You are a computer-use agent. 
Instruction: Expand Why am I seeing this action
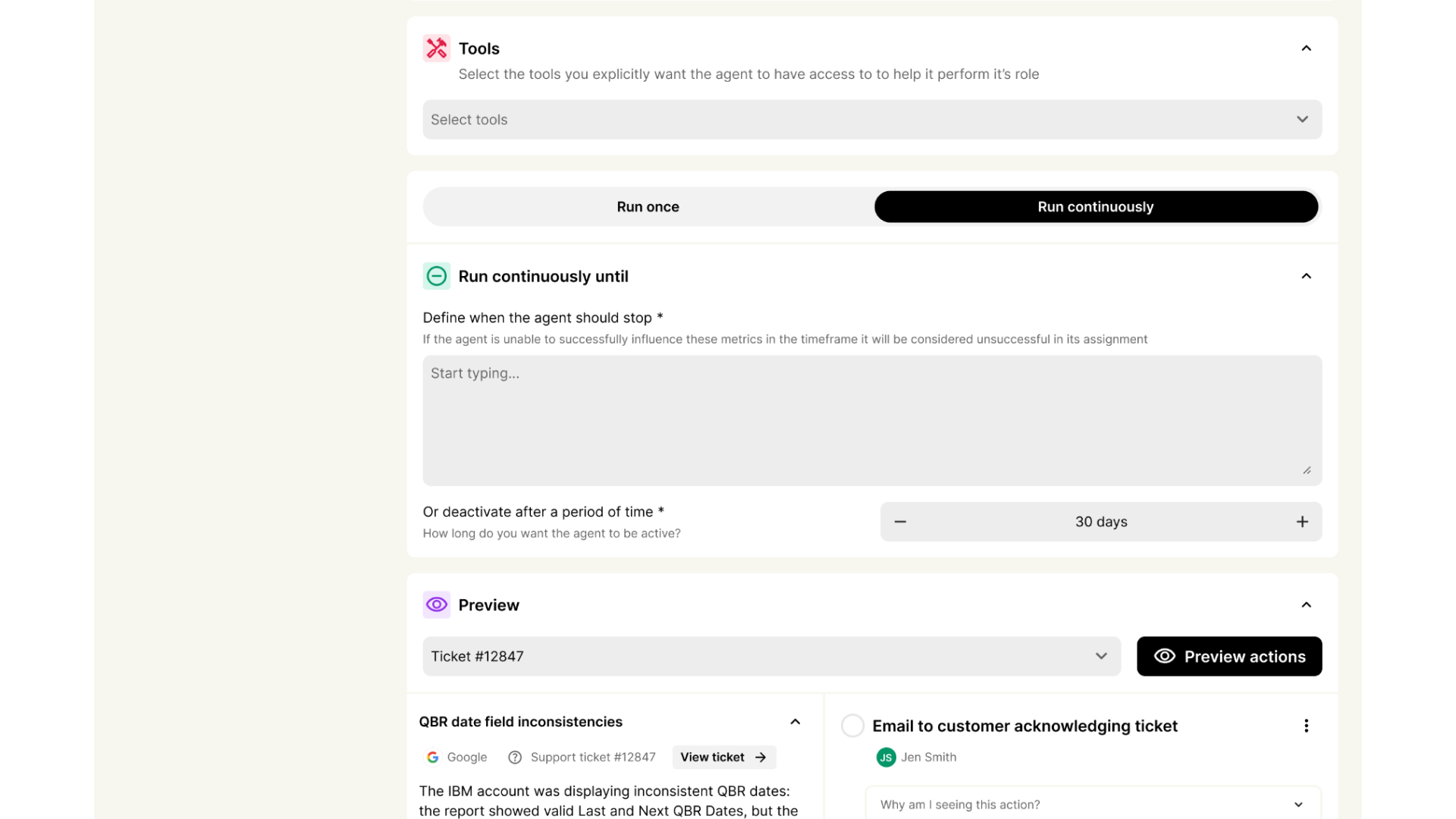tap(1093, 804)
